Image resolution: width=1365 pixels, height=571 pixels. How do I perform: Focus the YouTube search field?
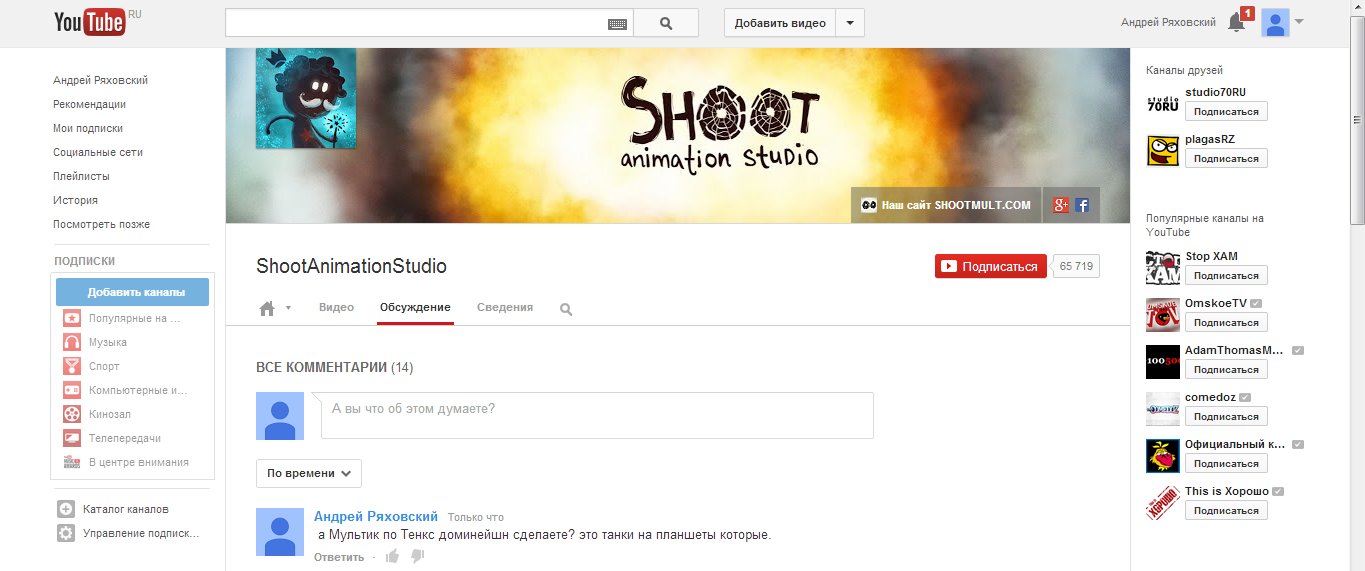click(x=416, y=23)
